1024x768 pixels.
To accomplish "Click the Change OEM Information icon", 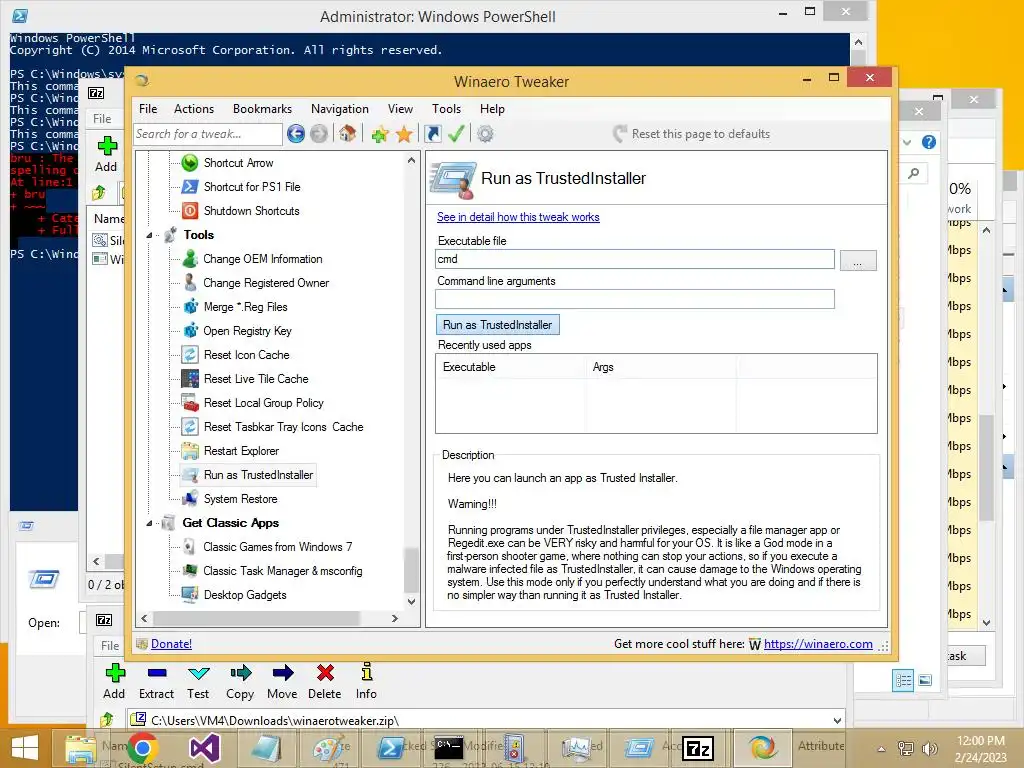I will click(x=189, y=259).
